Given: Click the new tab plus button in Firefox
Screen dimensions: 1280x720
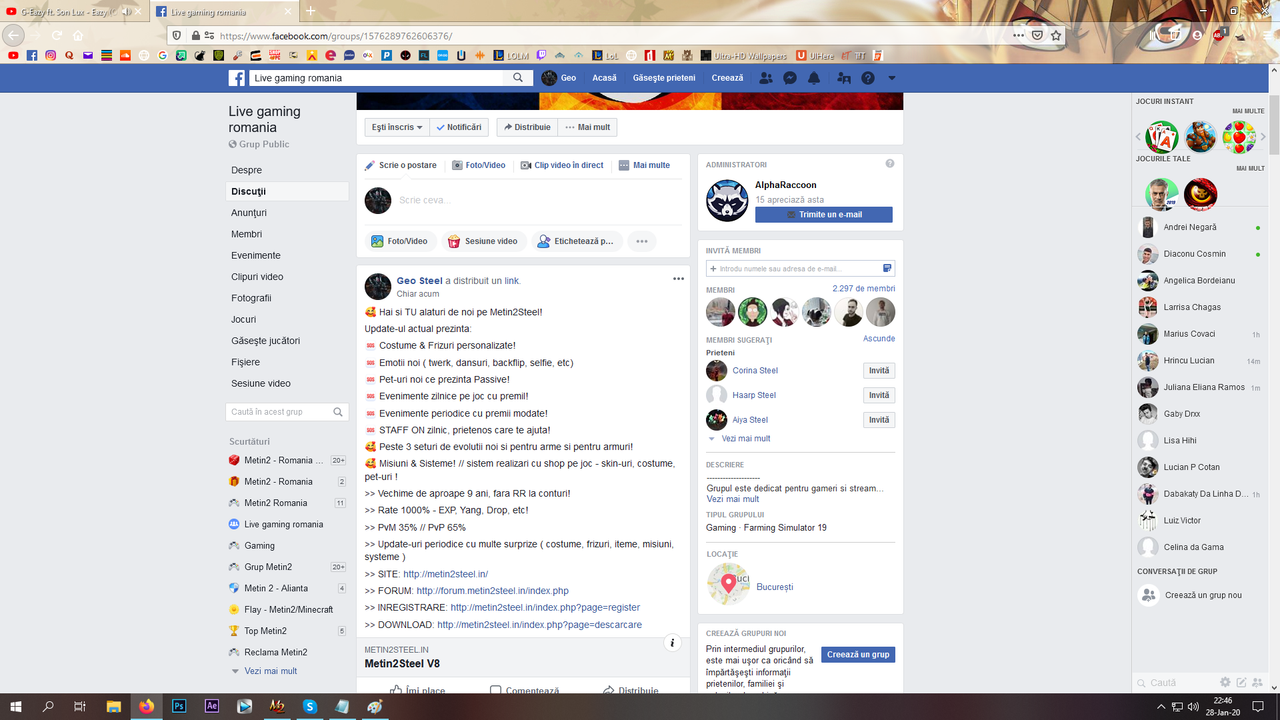Looking at the screenshot, I should pos(310,11).
